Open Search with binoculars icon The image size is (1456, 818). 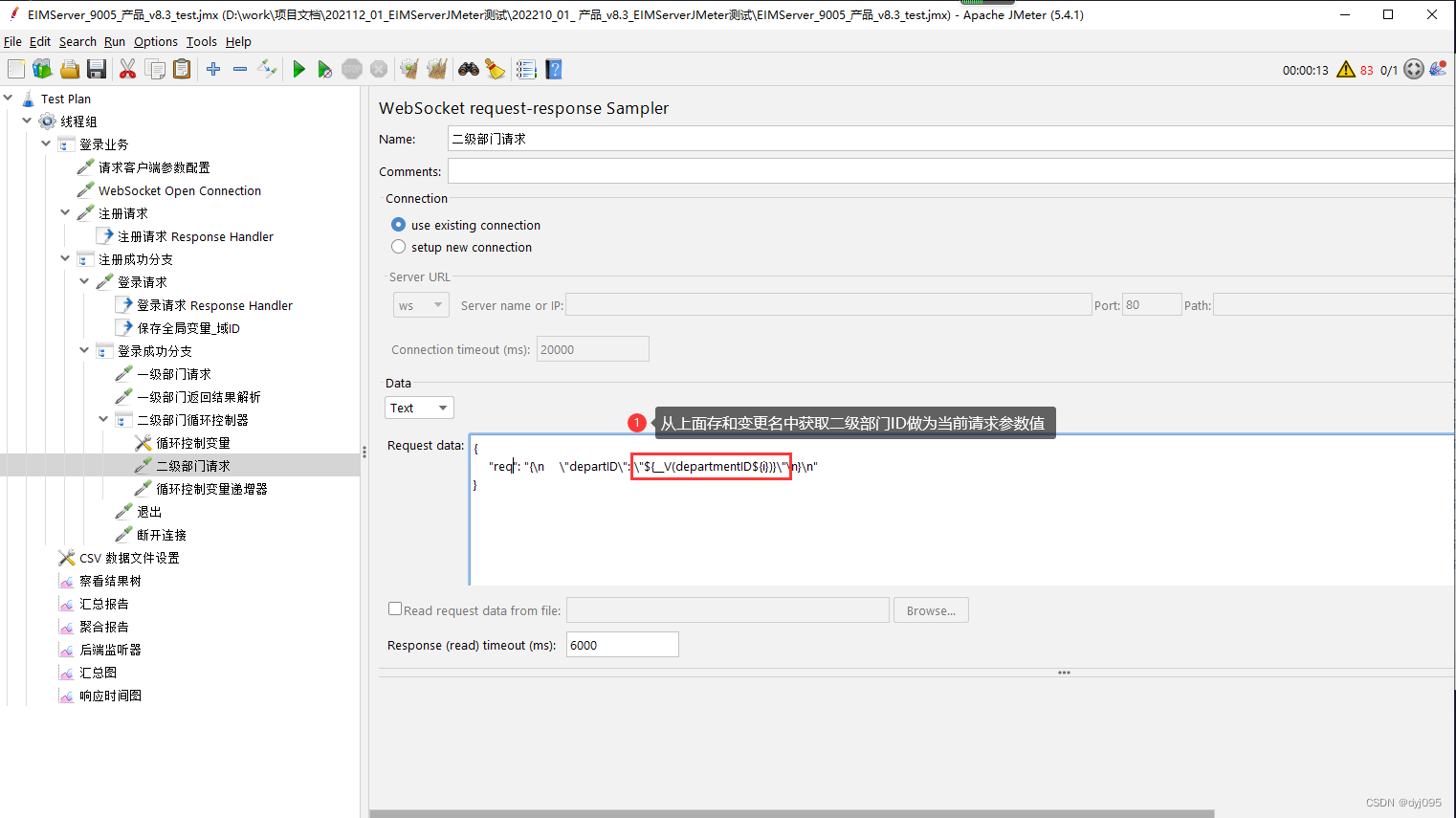tap(469, 69)
